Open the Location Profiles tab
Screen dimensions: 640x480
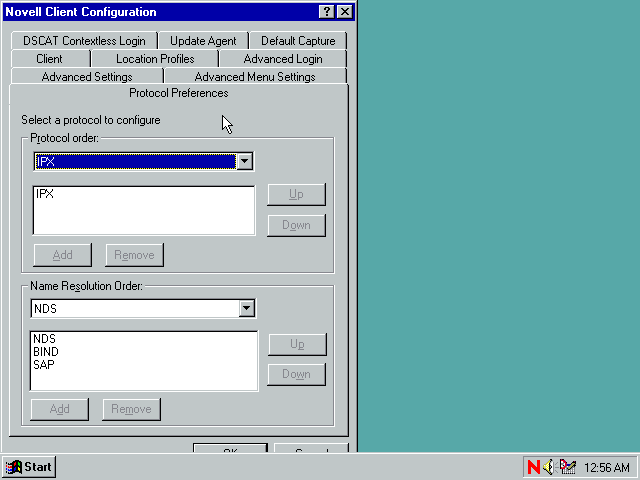click(x=155, y=59)
